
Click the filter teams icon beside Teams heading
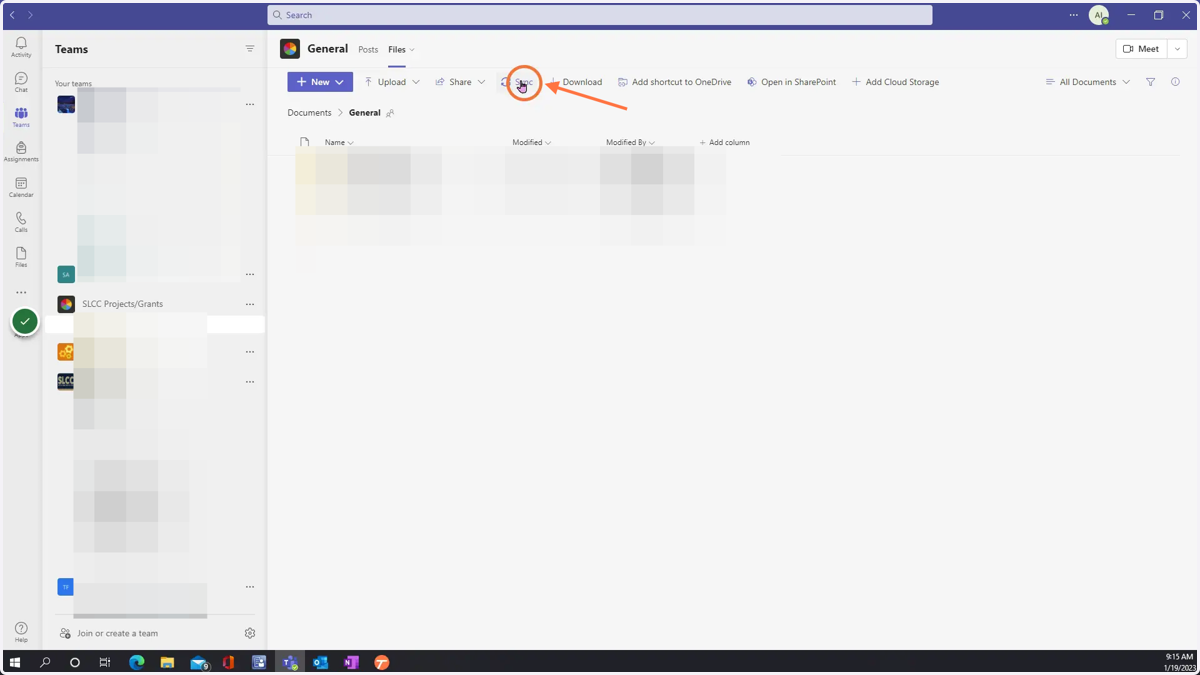point(250,49)
